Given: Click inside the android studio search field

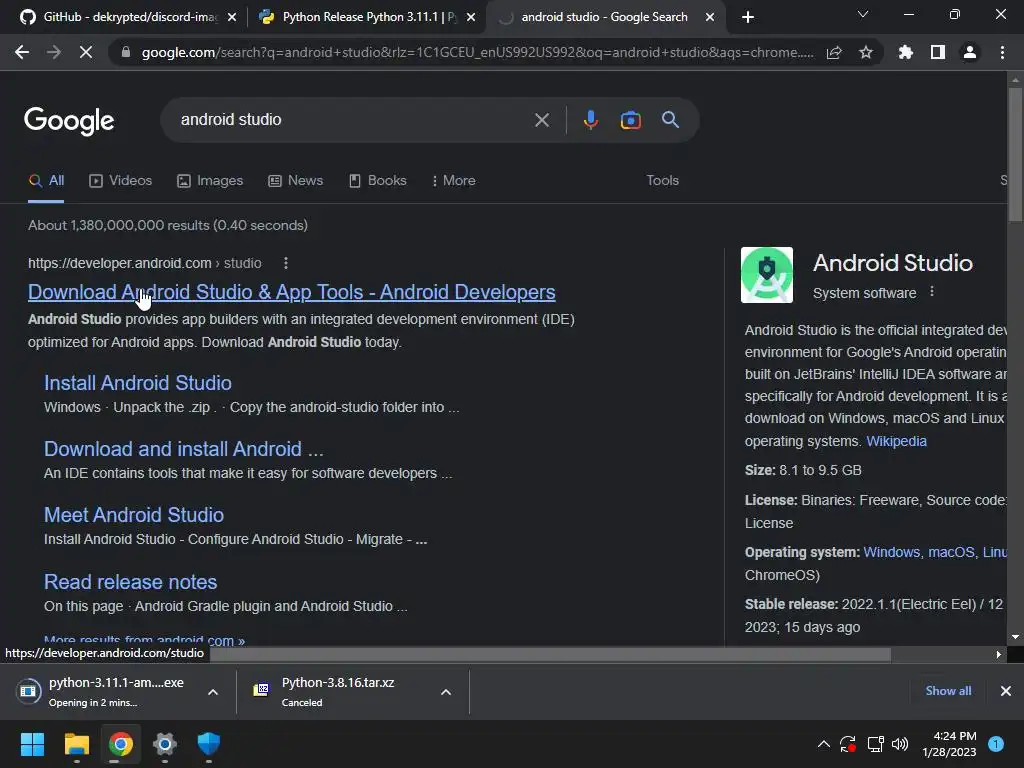Looking at the screenshot, I should click(x=353, y=120).
